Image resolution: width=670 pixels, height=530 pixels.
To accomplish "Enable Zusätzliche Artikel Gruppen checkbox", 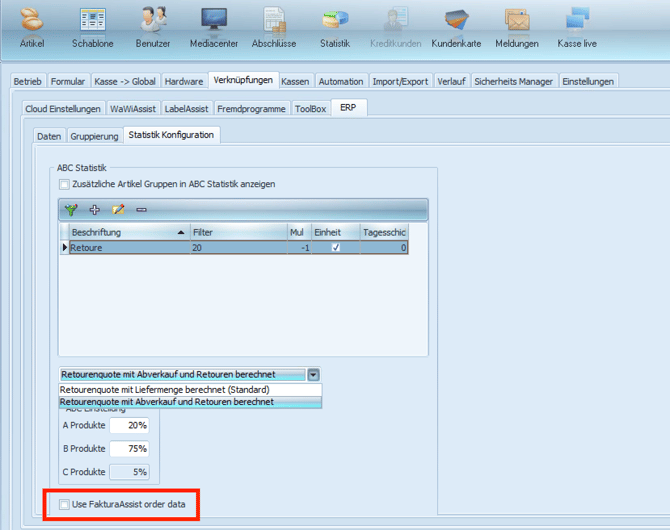I will [x=65, y=184].
